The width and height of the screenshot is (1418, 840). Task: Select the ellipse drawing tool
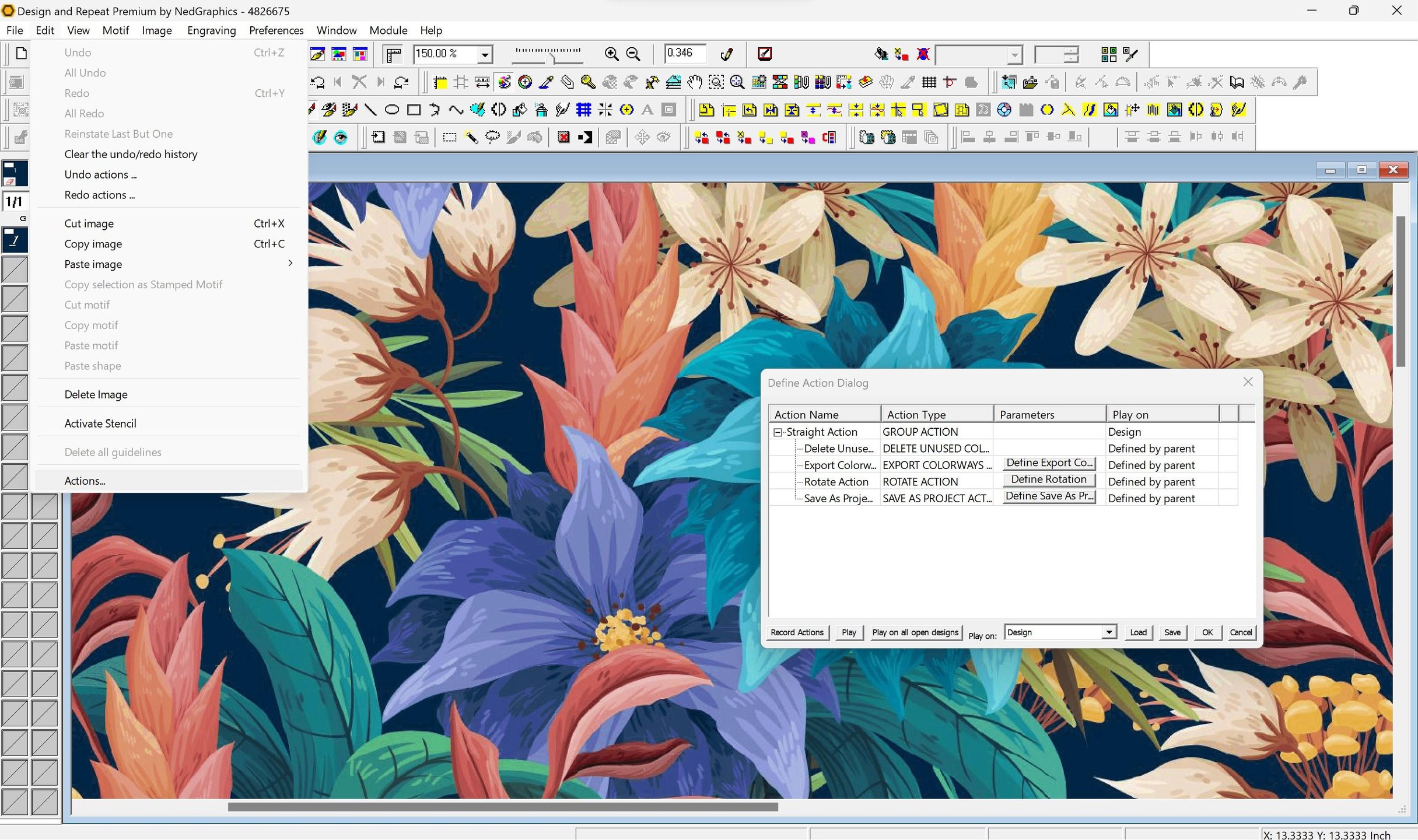[392, 110]
